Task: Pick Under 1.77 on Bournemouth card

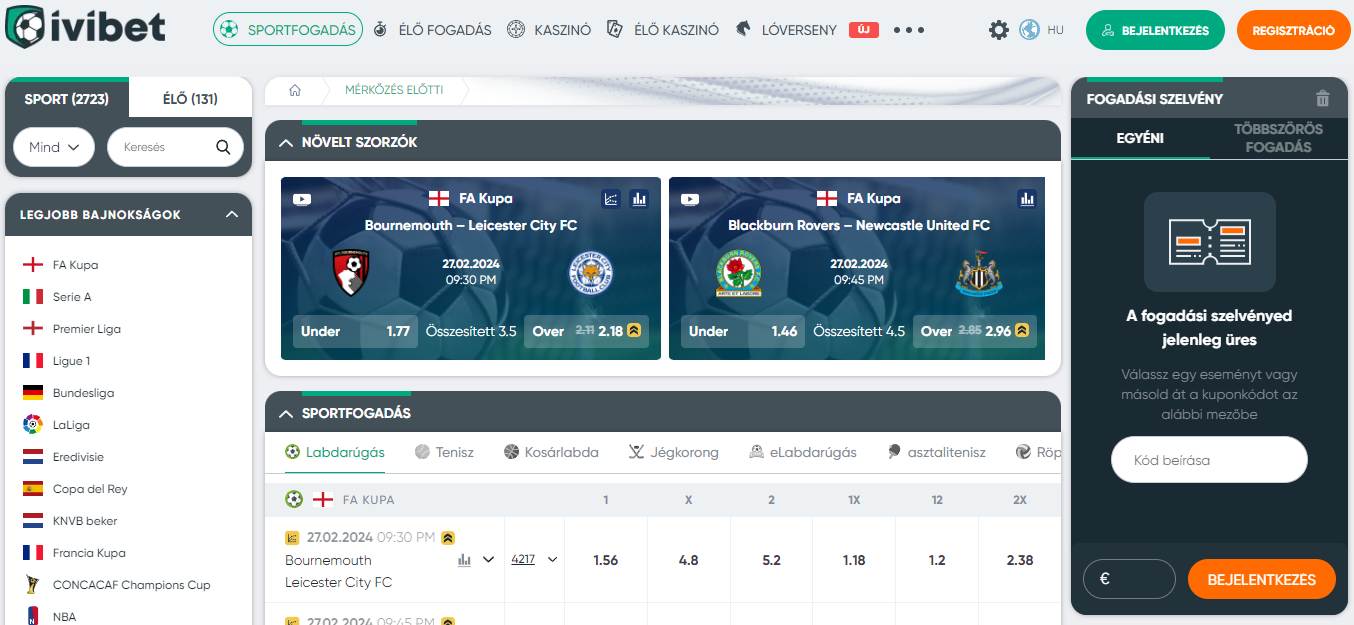Action: [355, 331]
